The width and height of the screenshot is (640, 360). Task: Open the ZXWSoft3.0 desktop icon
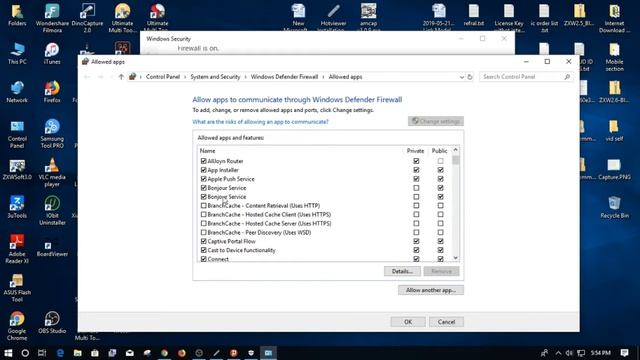(17, 169)
